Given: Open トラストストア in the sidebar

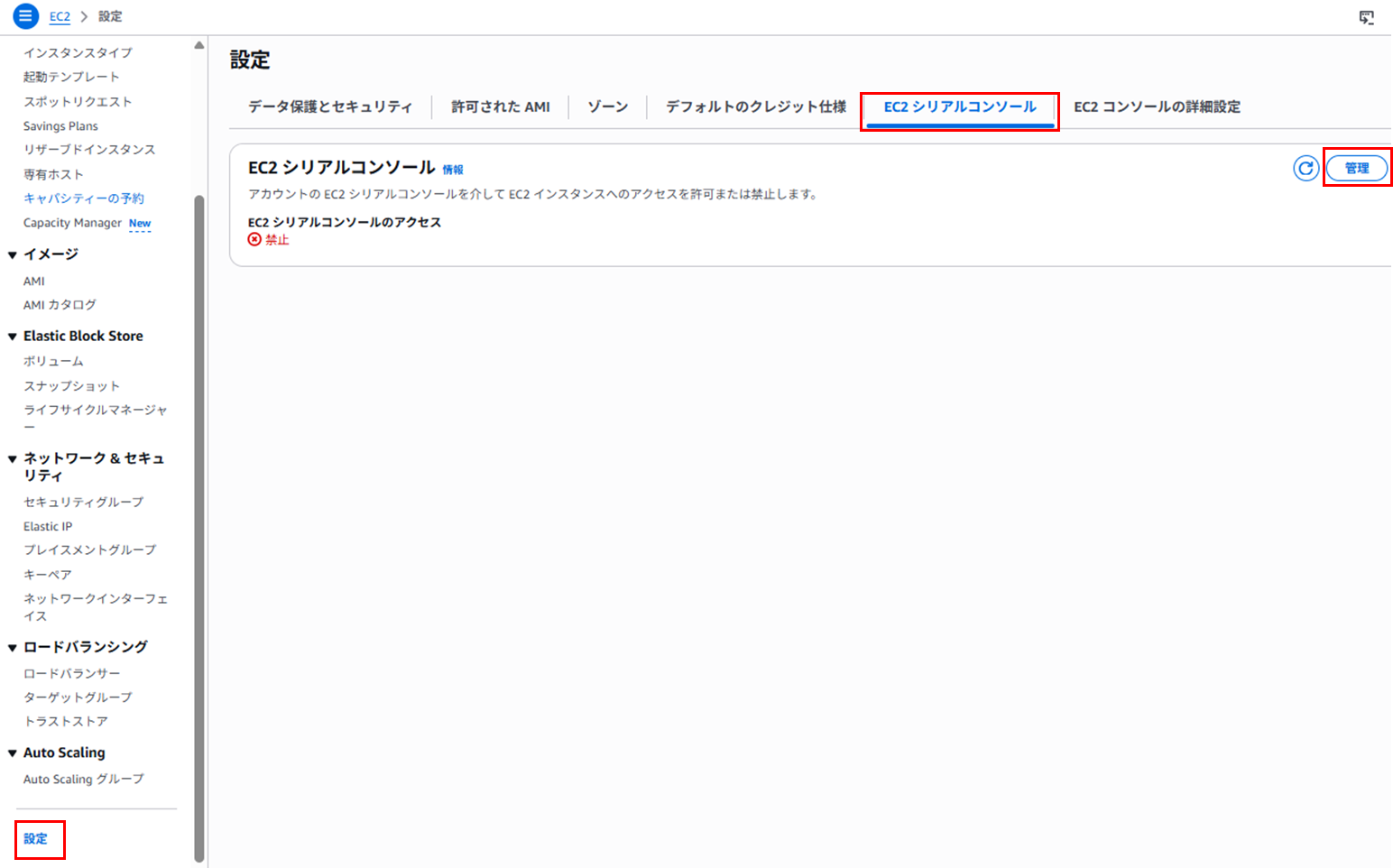Looking at the screenshot, I should pos(66,722).
